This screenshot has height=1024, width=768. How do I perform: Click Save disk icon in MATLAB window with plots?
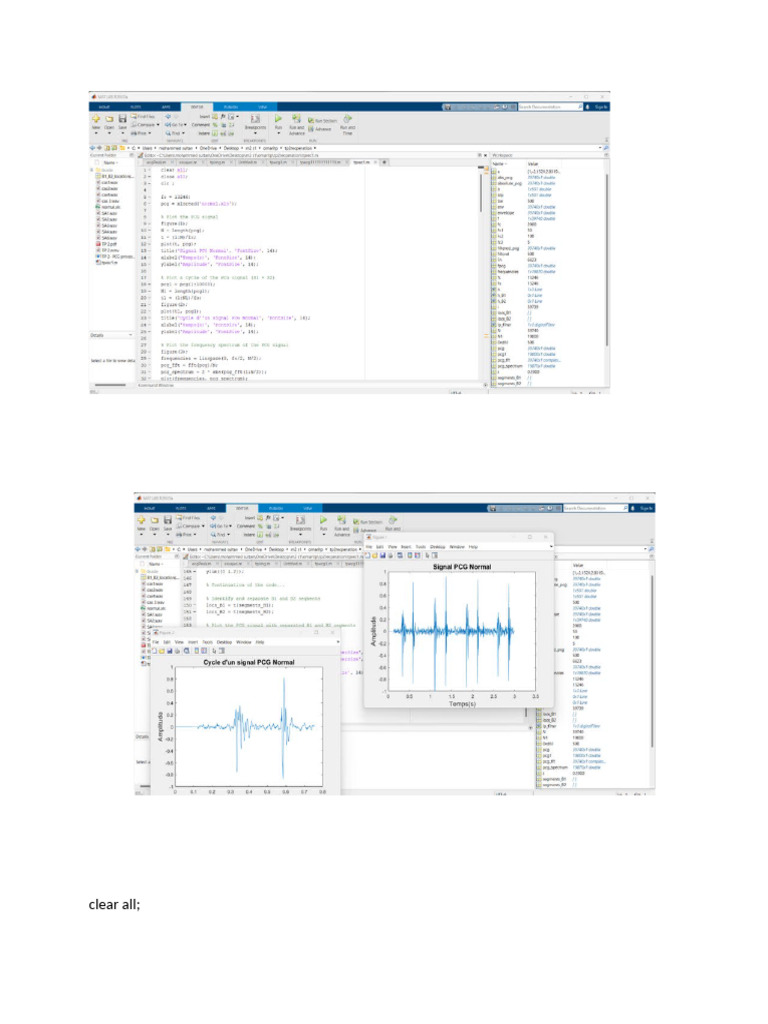[x=168, y=520]
